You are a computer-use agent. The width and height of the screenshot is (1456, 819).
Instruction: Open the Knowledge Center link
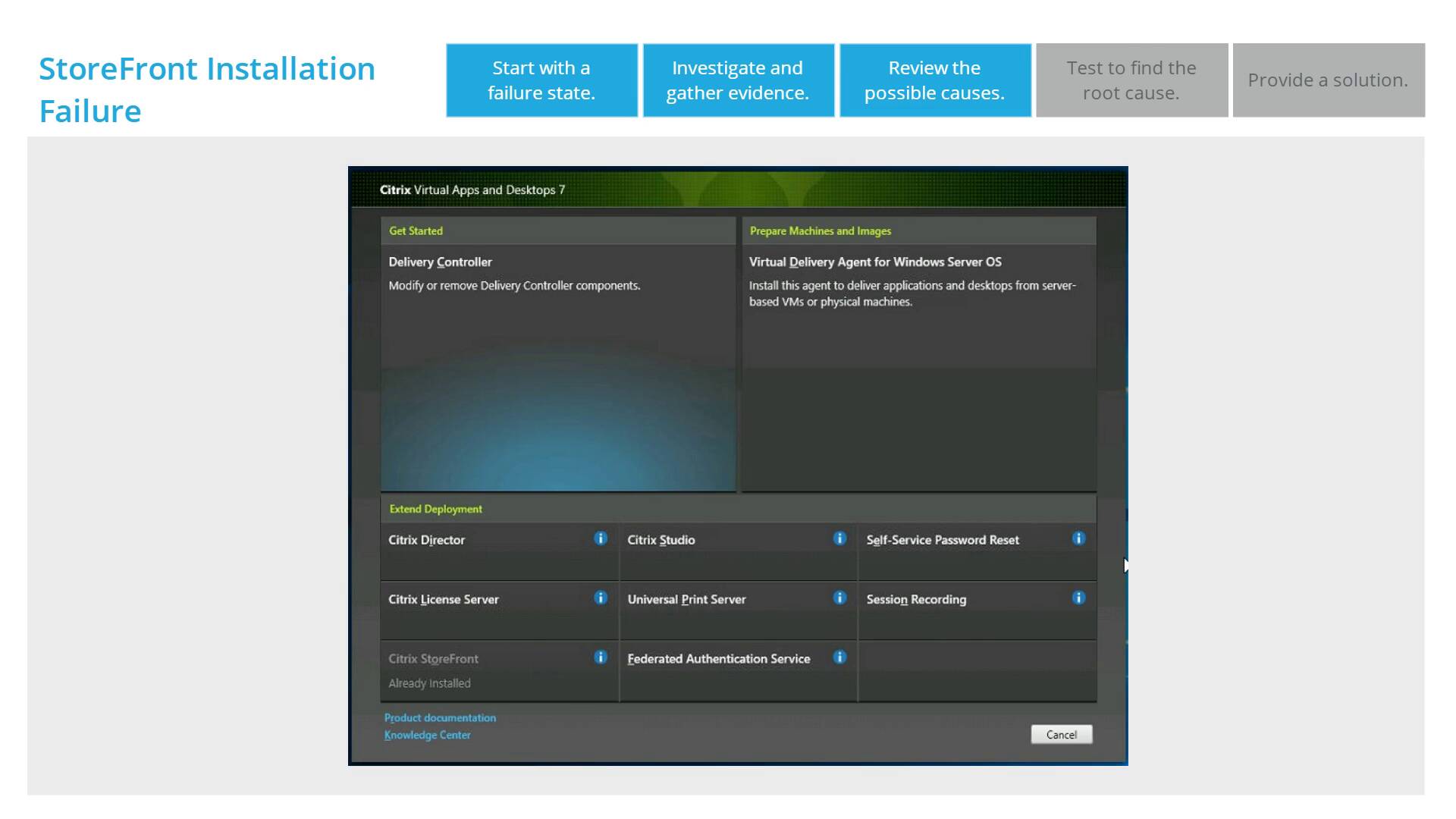tap(427, 735)
